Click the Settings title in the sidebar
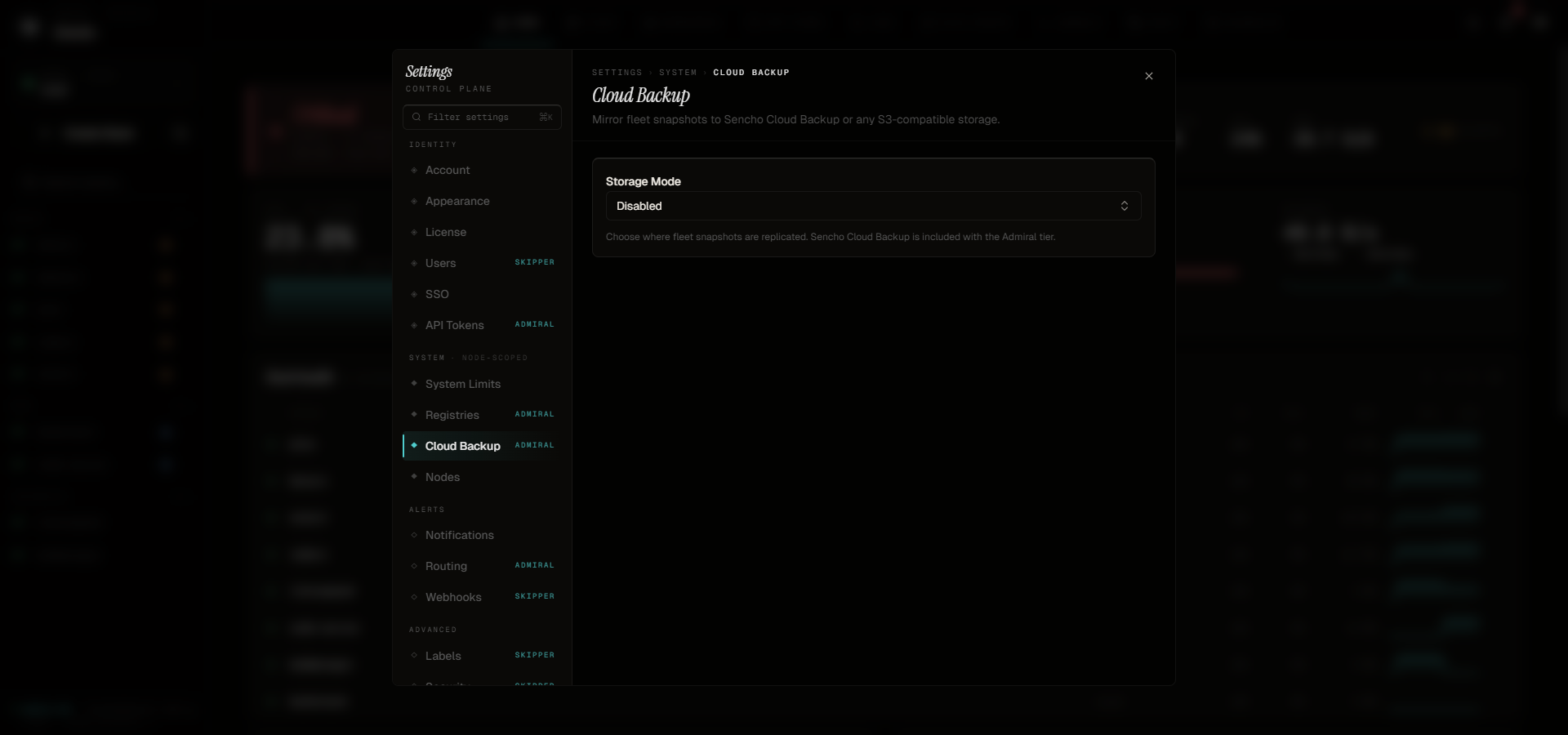 (x=429, y=71)
